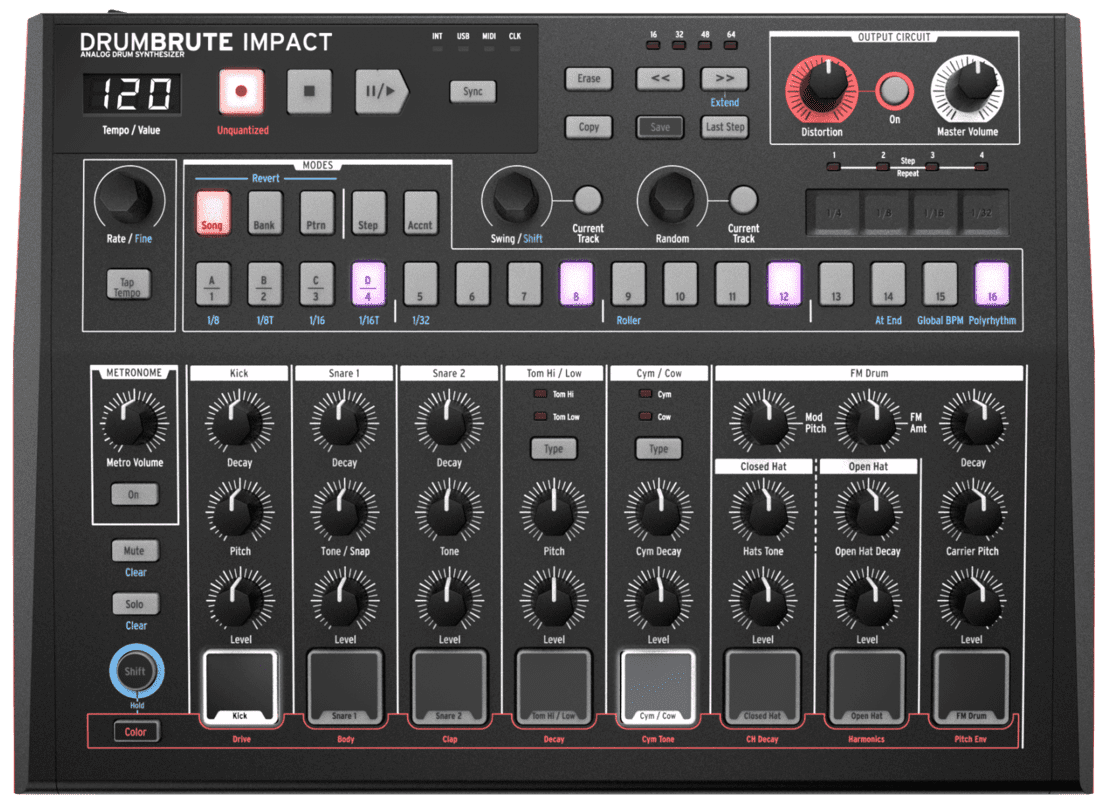The height and width of the screenshot is (800, 1102).
Task: Hit the FM Drum pad
Action: point(971,688)
